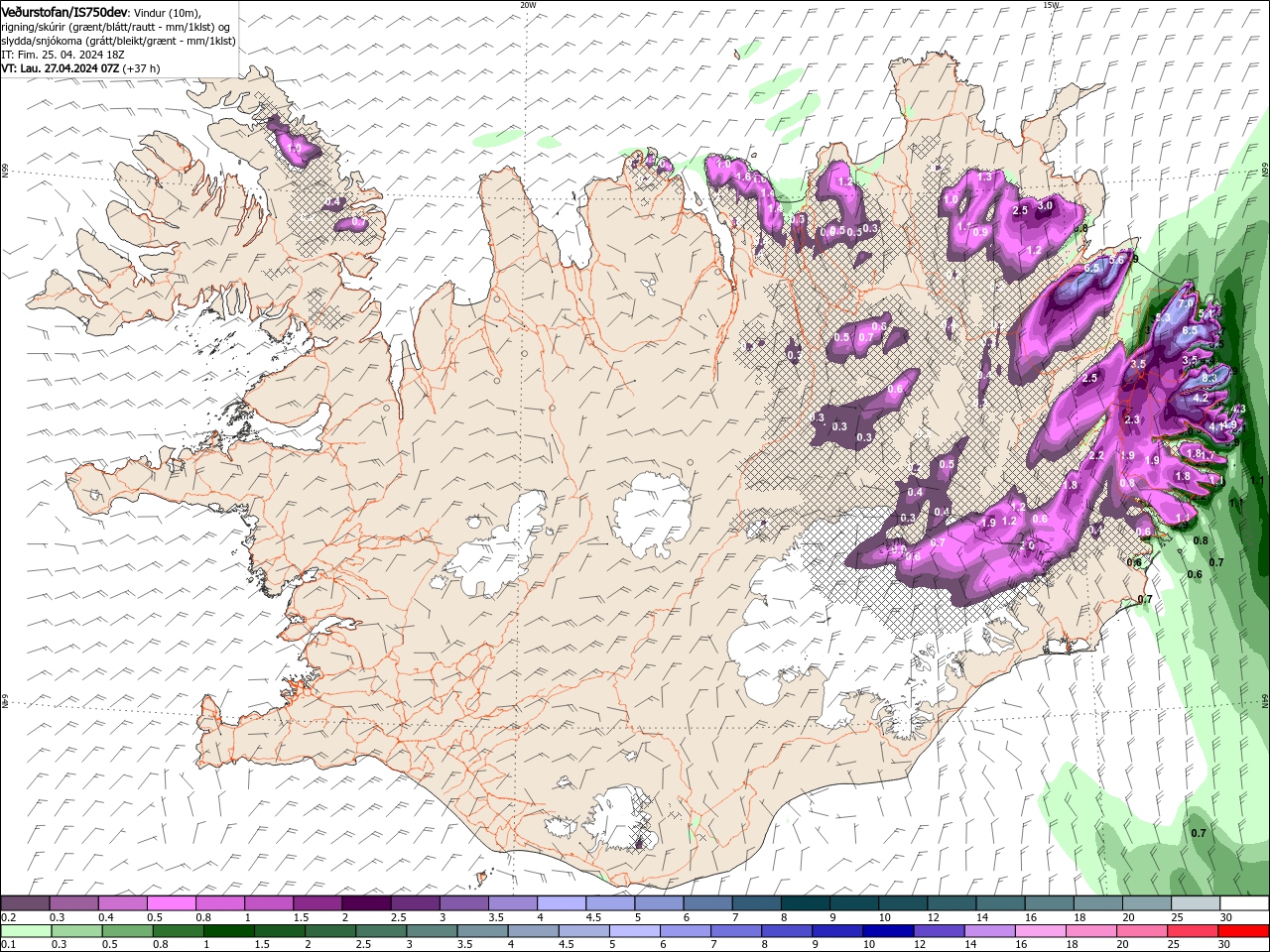Screen dimensions: 1270x952
Task: Click the palest green rain swatch labeled 0.1
Action: point(27,931)
